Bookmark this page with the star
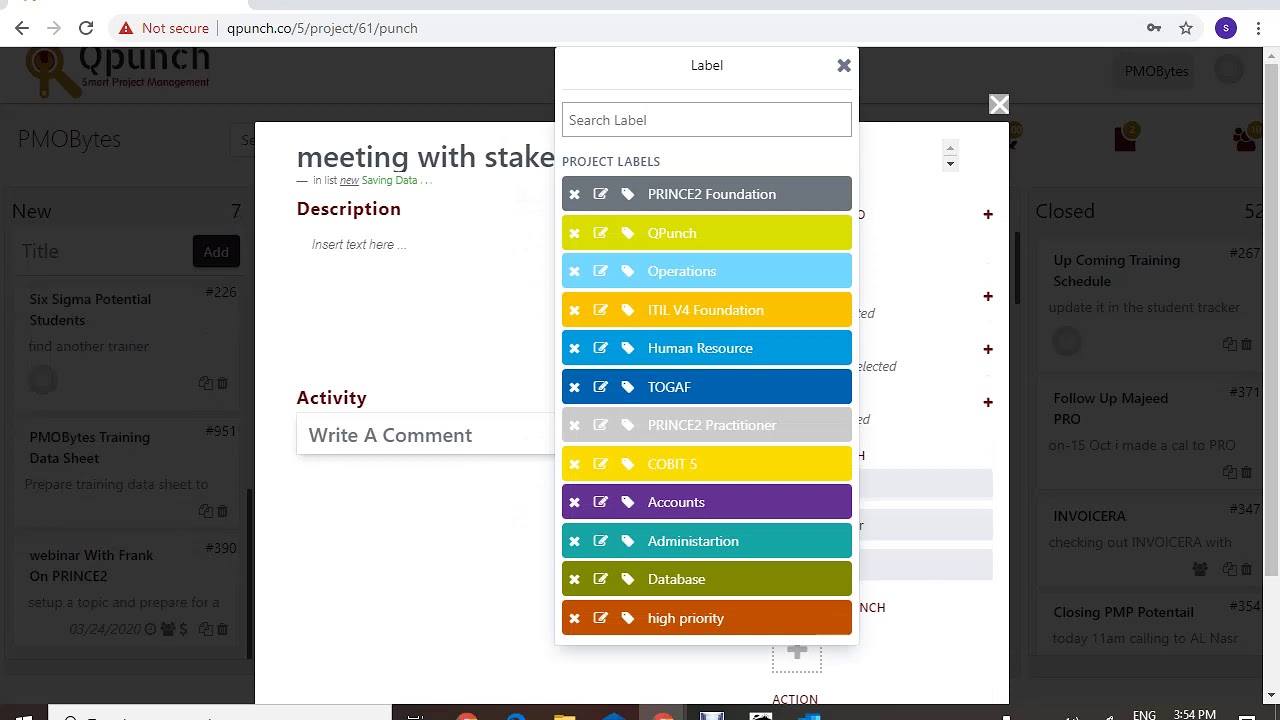Screen dimensions: 1280x720 (1186, 28)
